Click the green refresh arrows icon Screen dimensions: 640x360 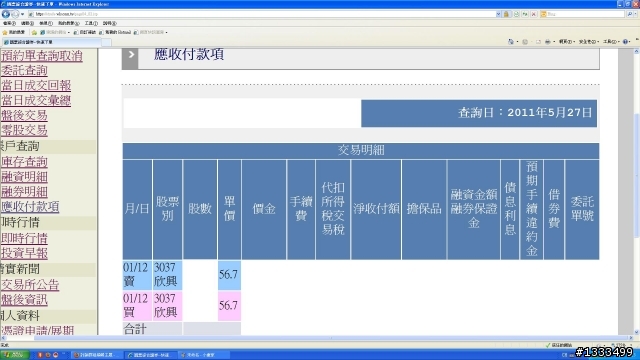coord(525,14)
